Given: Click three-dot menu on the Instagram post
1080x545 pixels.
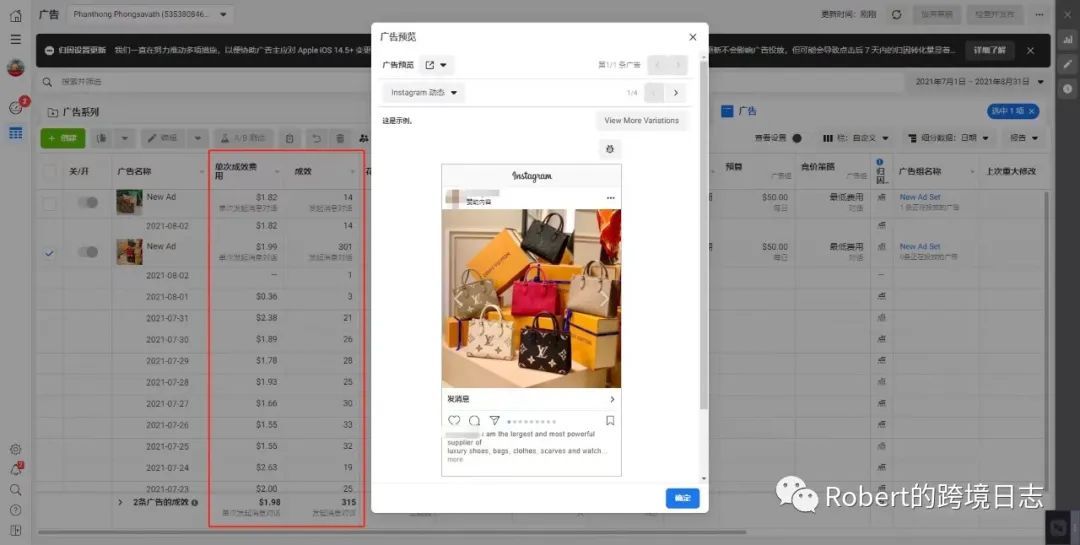Looking at the screenshot, I should (610, 198).
